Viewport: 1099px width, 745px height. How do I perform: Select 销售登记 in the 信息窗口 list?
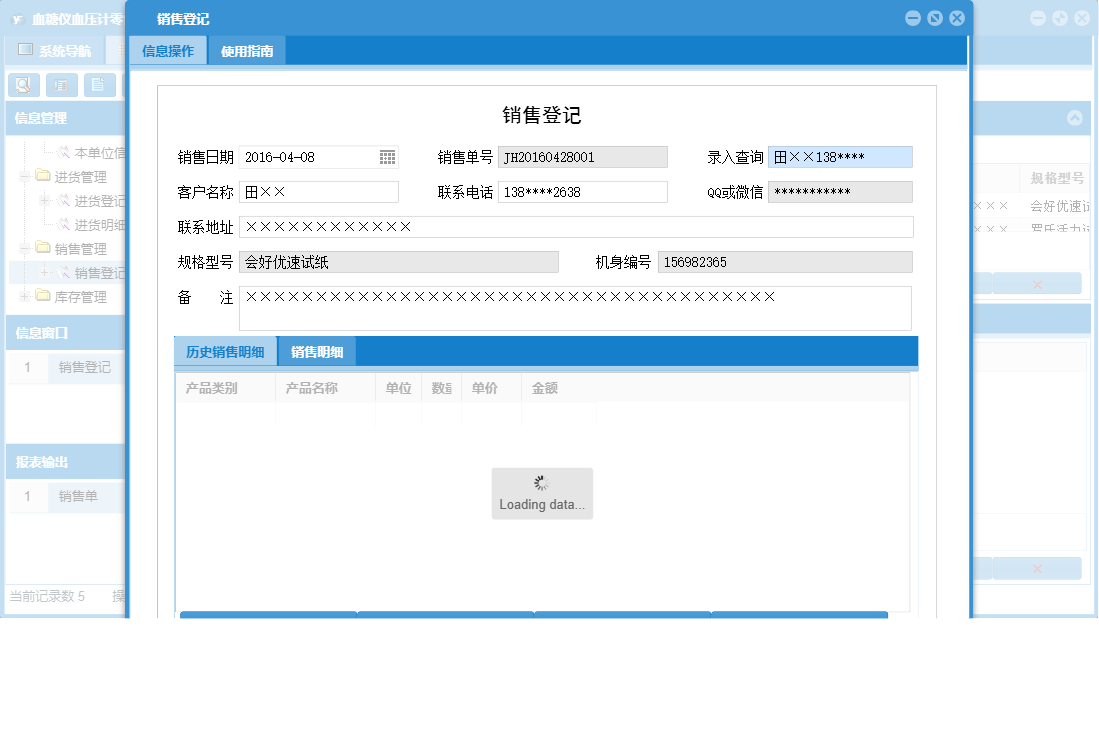coord(83,367)
